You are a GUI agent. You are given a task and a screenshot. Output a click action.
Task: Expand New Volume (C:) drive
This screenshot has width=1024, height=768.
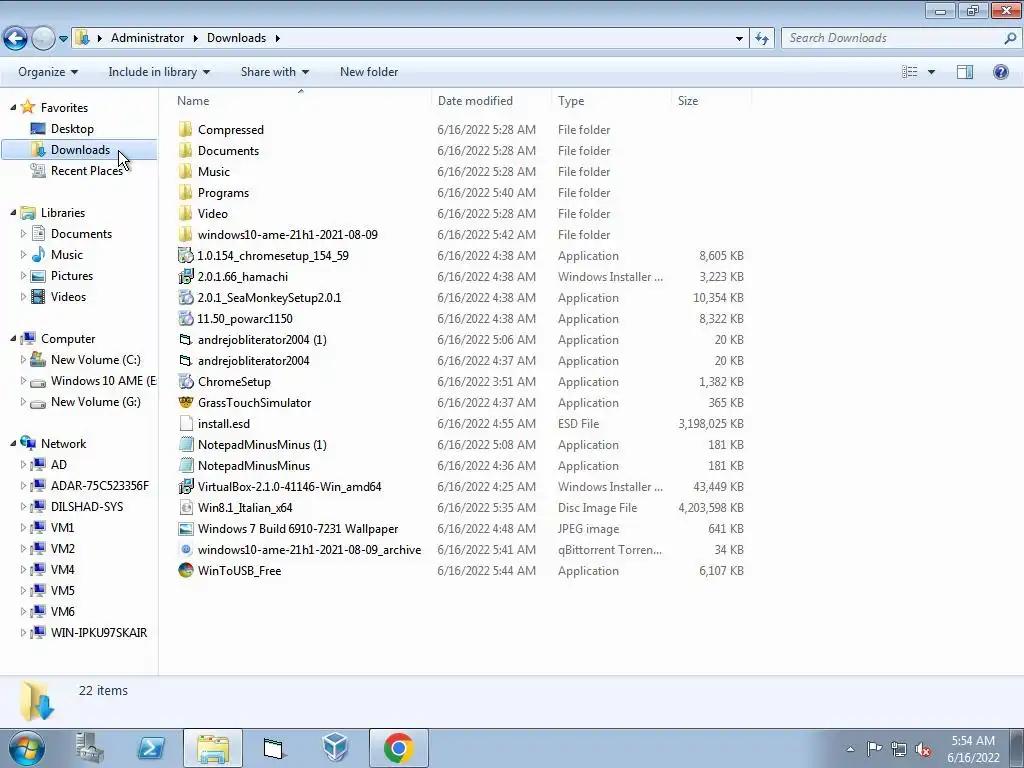point(24,359)
